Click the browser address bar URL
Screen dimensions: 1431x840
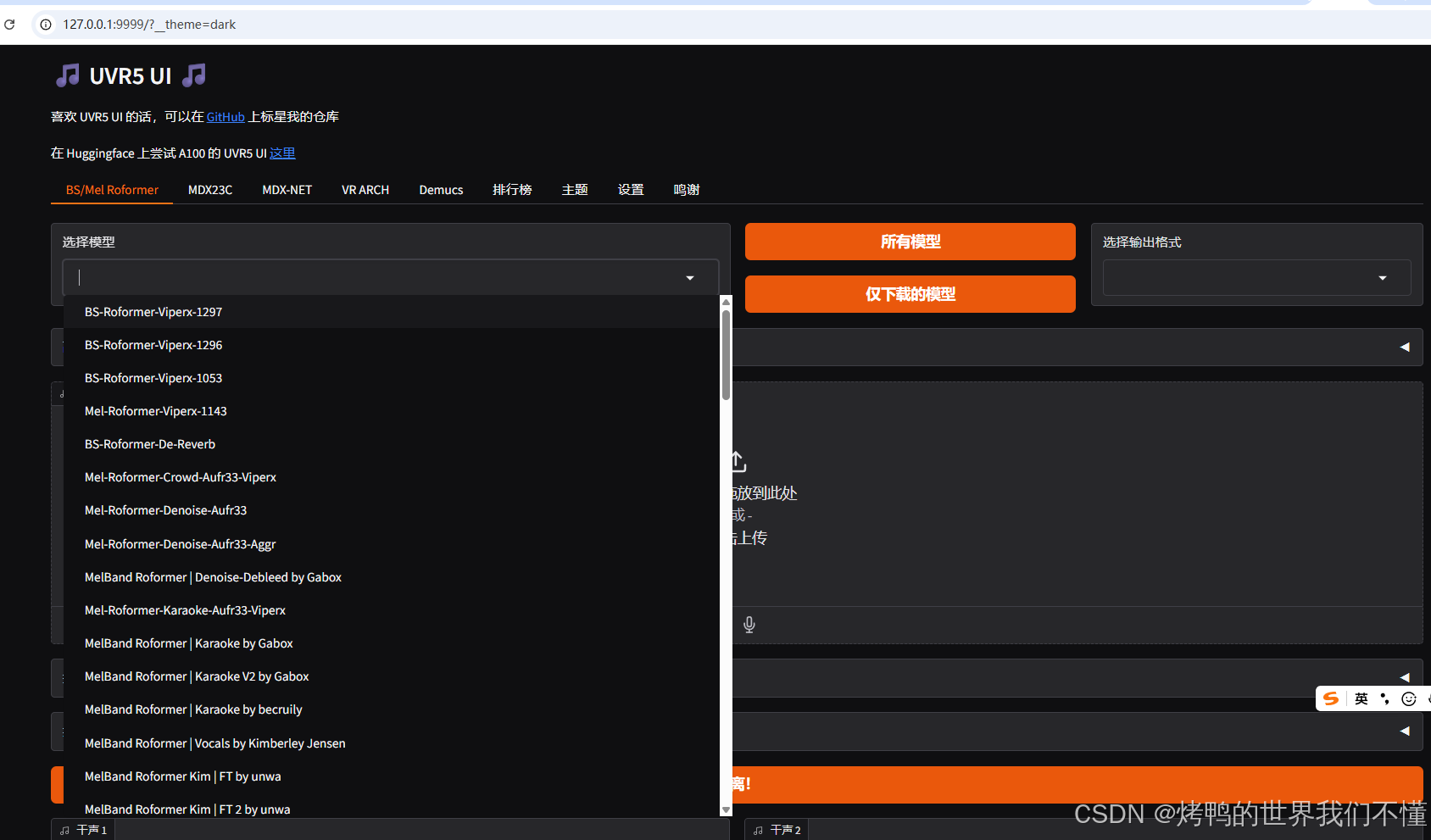(x=149, y=25)
